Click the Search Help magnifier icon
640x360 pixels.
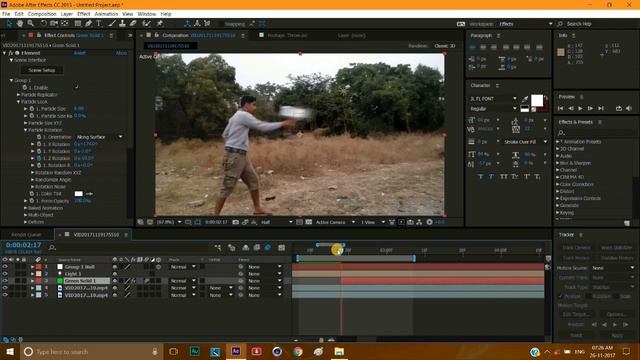(560, 24)
